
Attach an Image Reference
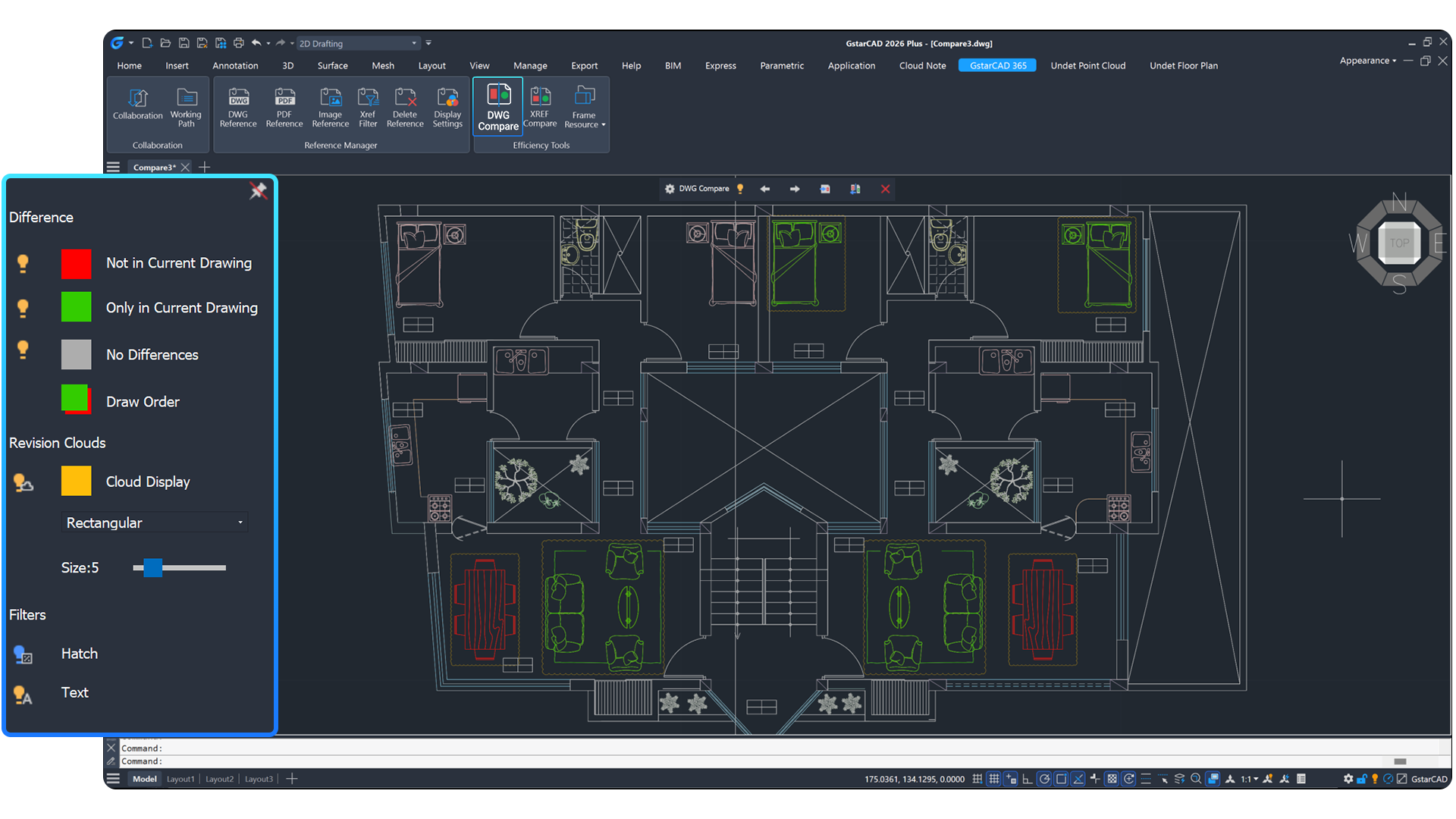pos(331,107)
